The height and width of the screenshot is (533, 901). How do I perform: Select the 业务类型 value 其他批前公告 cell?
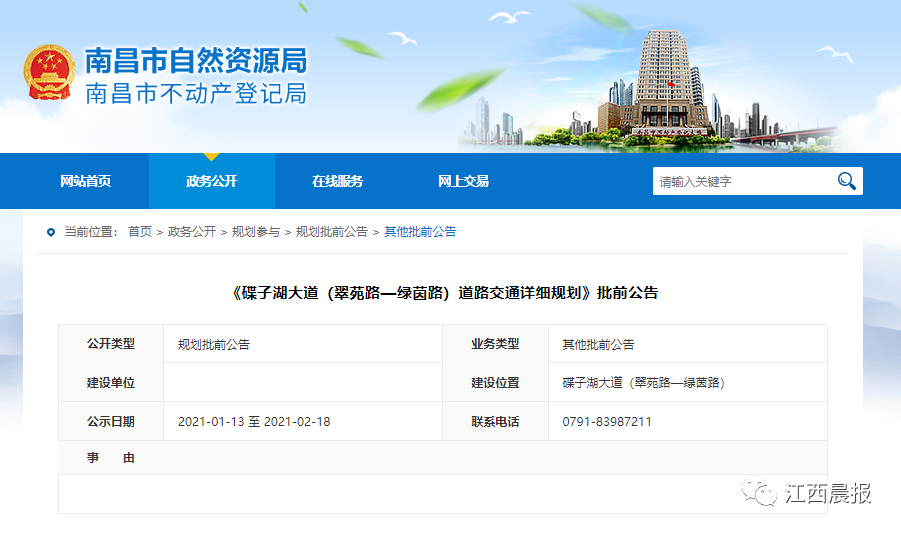(598, 345)
